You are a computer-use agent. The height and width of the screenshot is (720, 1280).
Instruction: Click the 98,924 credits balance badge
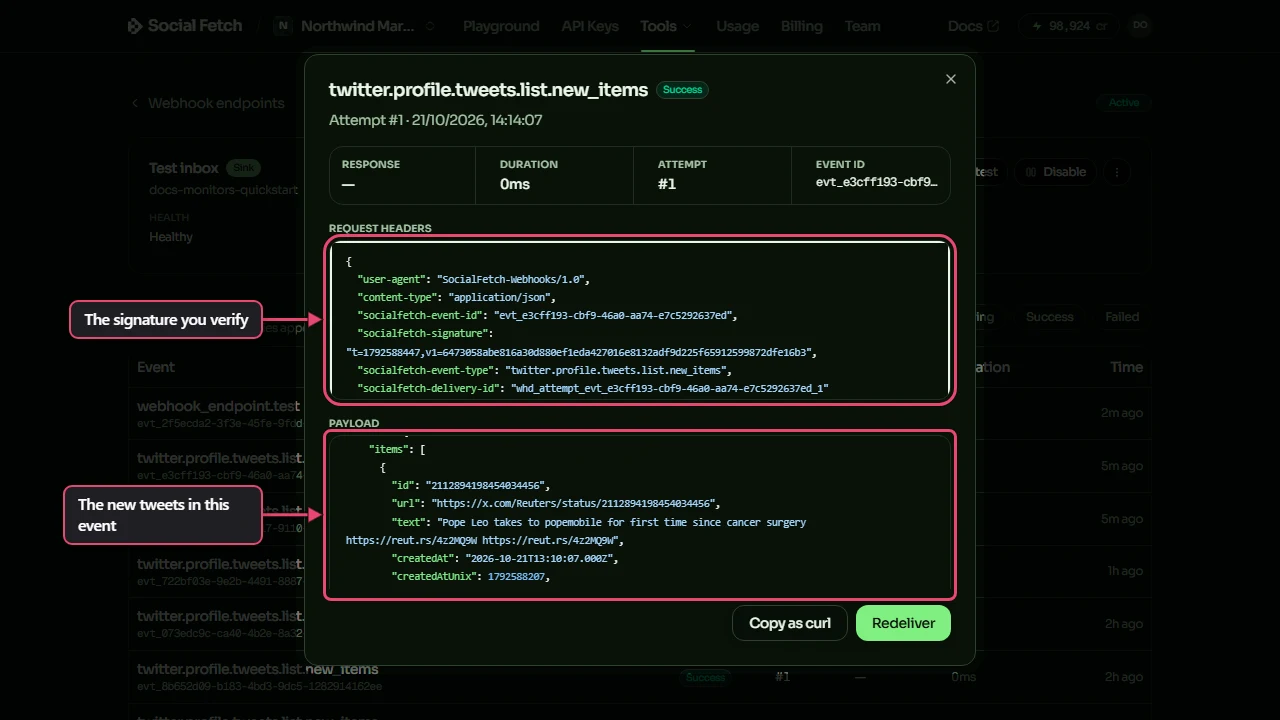pos(1069,26)
